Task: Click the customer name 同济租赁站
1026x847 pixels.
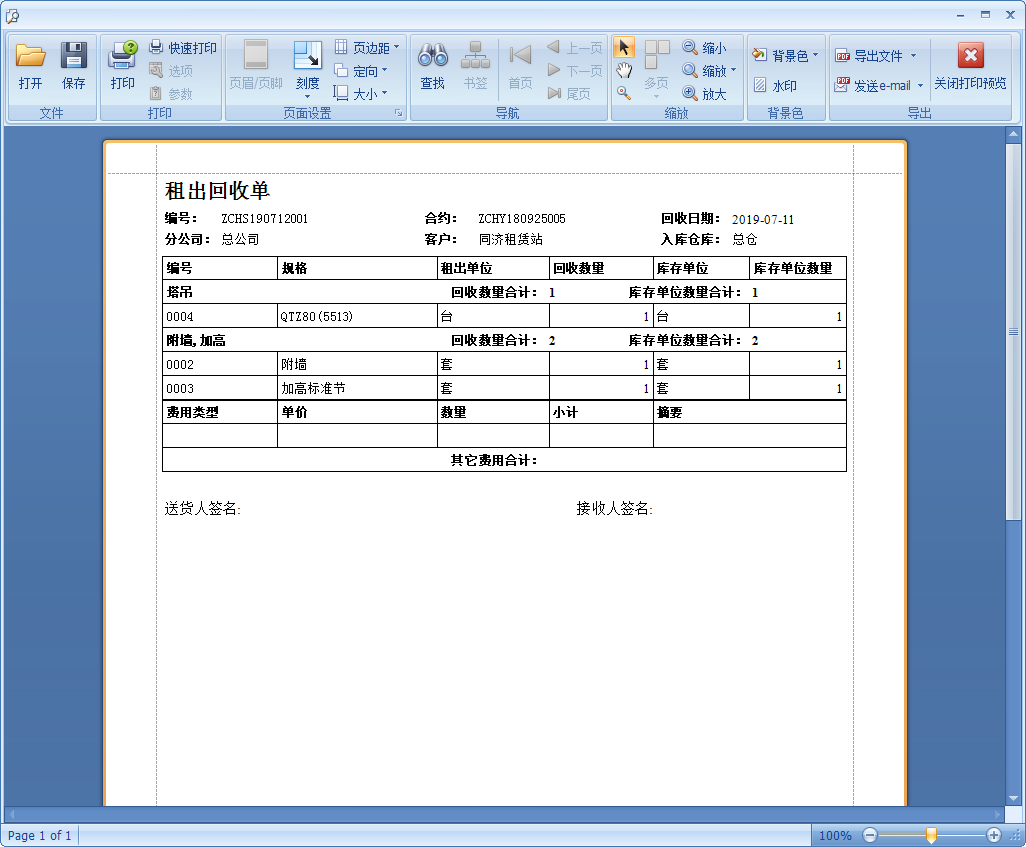Action: [510, 240]
